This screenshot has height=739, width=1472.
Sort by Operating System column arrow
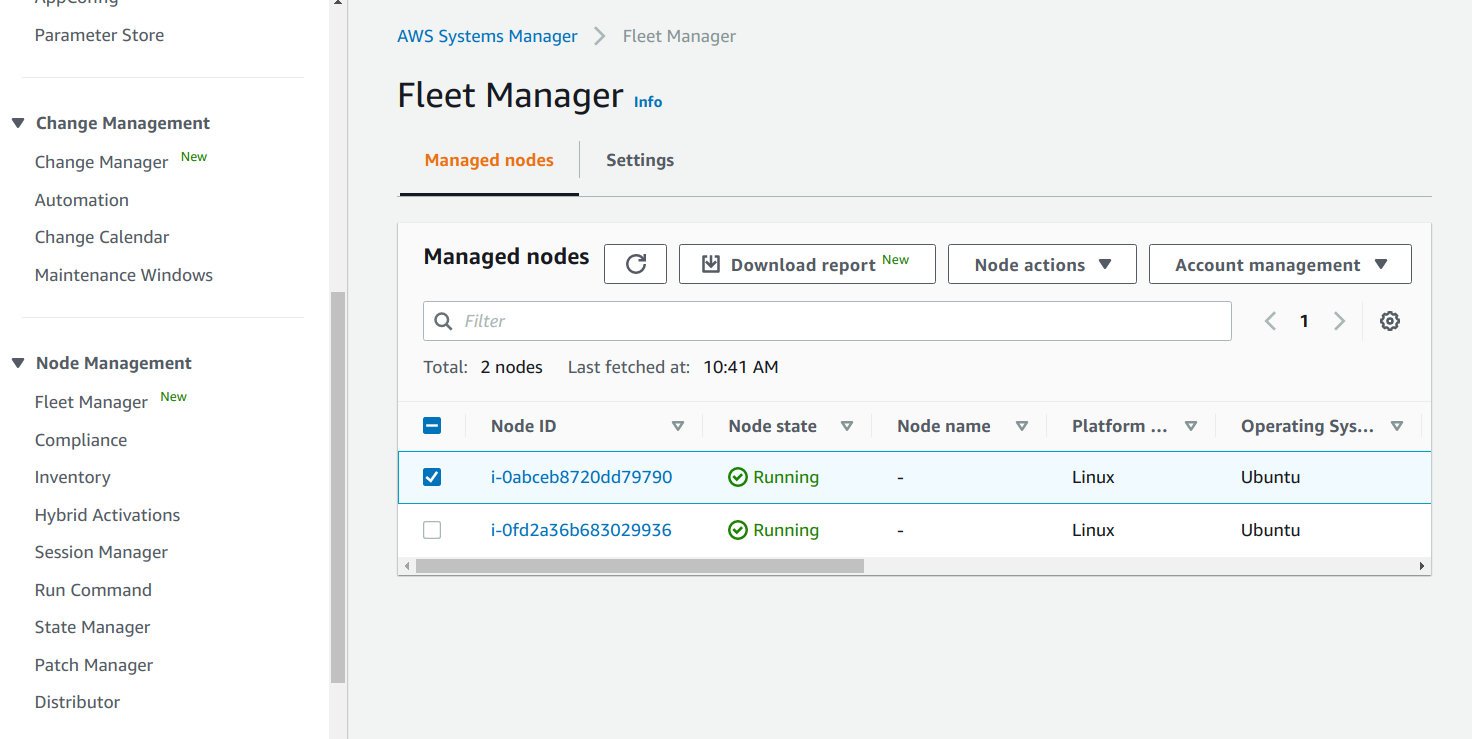click(1397, 426)
